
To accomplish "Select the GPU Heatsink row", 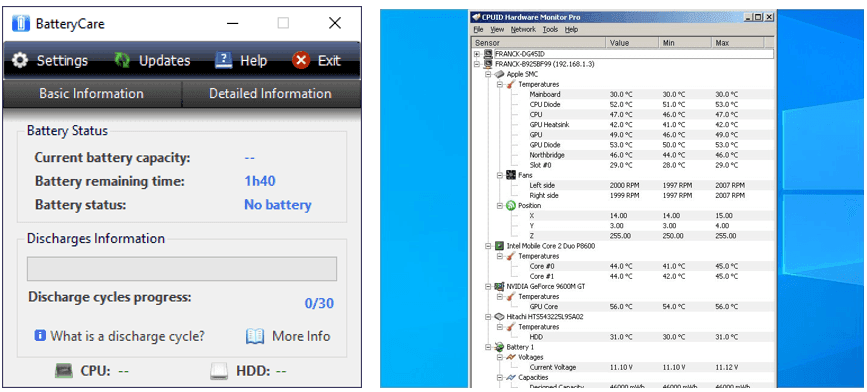I will click(623, 124).
